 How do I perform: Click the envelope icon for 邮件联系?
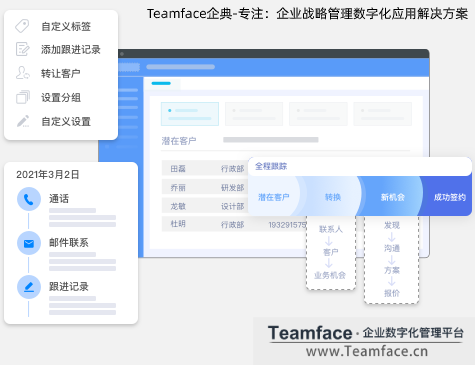[29, 243]
